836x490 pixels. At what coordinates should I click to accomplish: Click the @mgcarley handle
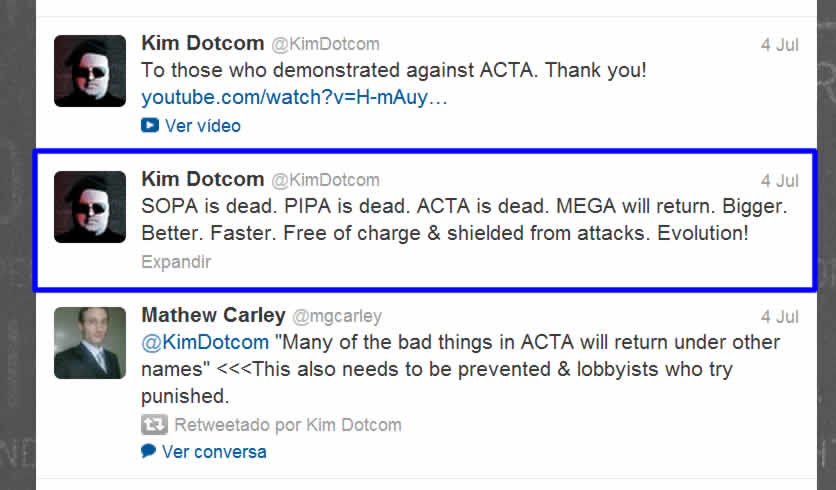(337, 317)
